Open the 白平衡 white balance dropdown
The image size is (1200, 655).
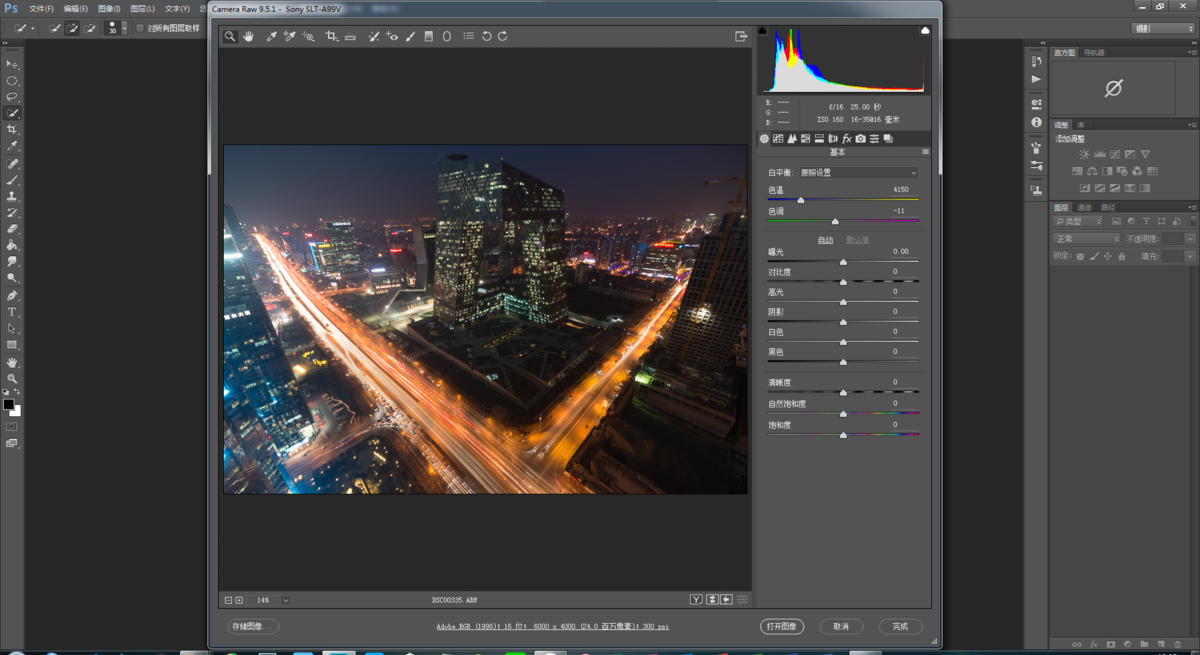[856, 172]
